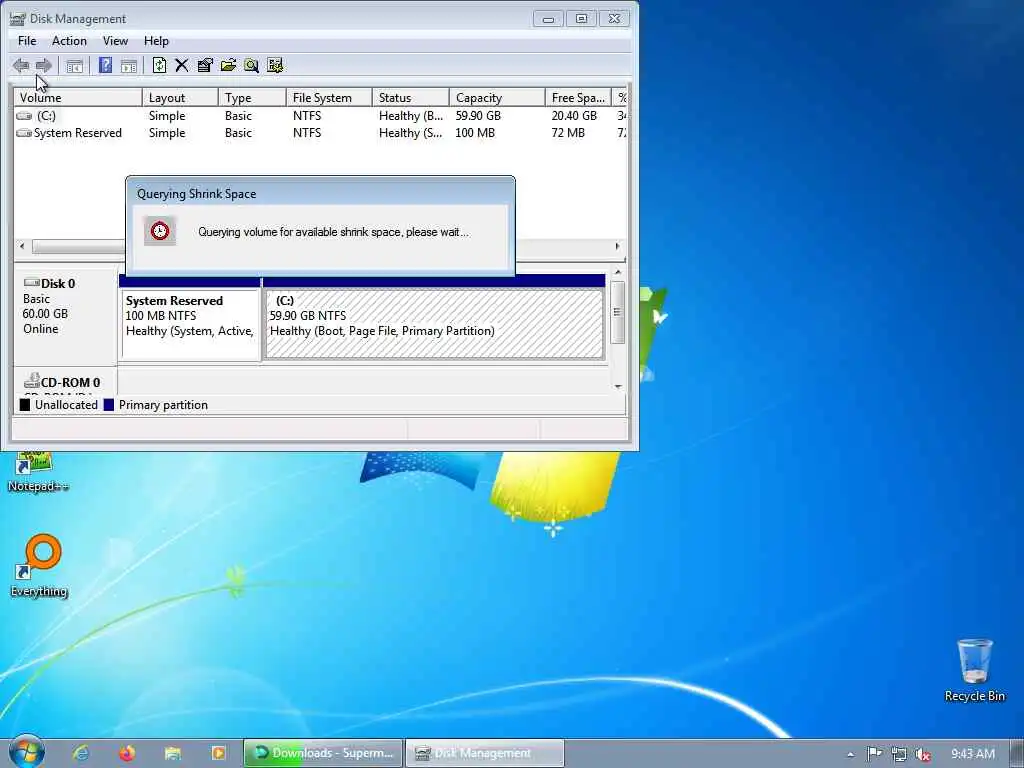Click the disk pane vertical scrollbar thumb

tap(617, 312)
